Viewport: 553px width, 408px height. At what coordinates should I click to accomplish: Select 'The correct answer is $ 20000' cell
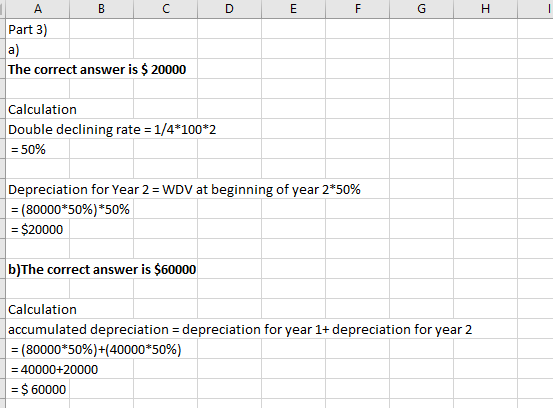pyautogui.click(x=97, y=69)
